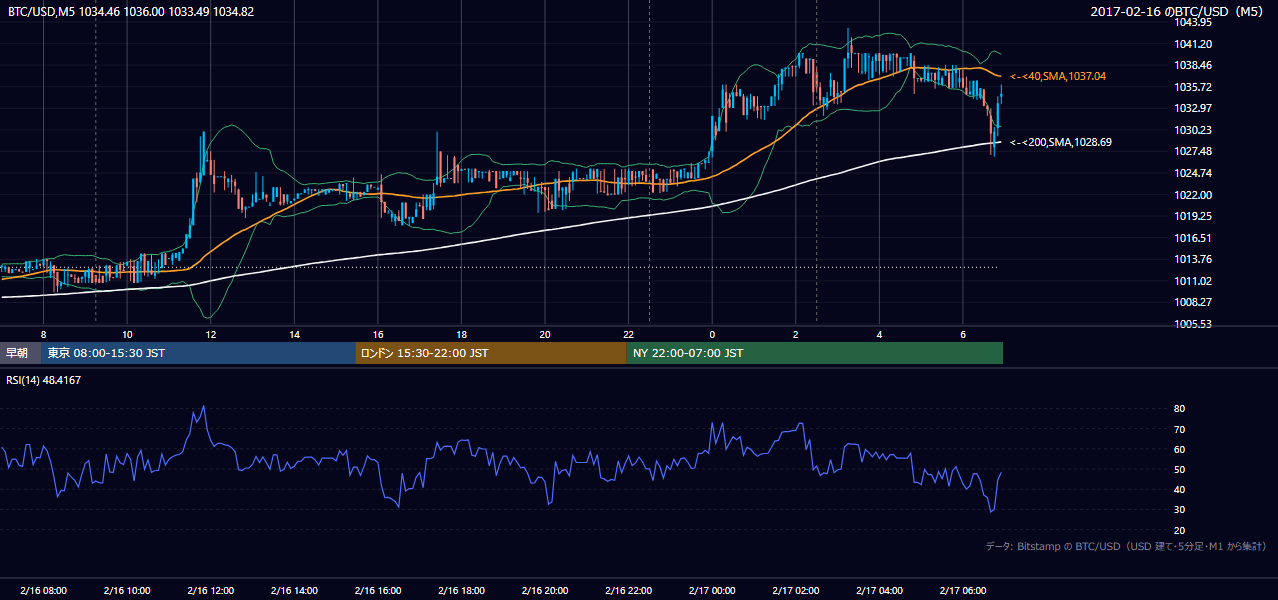Image resolution: width=1278 pixels, height=600 pixels.
Task: Click the 200 SMA 1028.69 label
Action: point(1061,142)
